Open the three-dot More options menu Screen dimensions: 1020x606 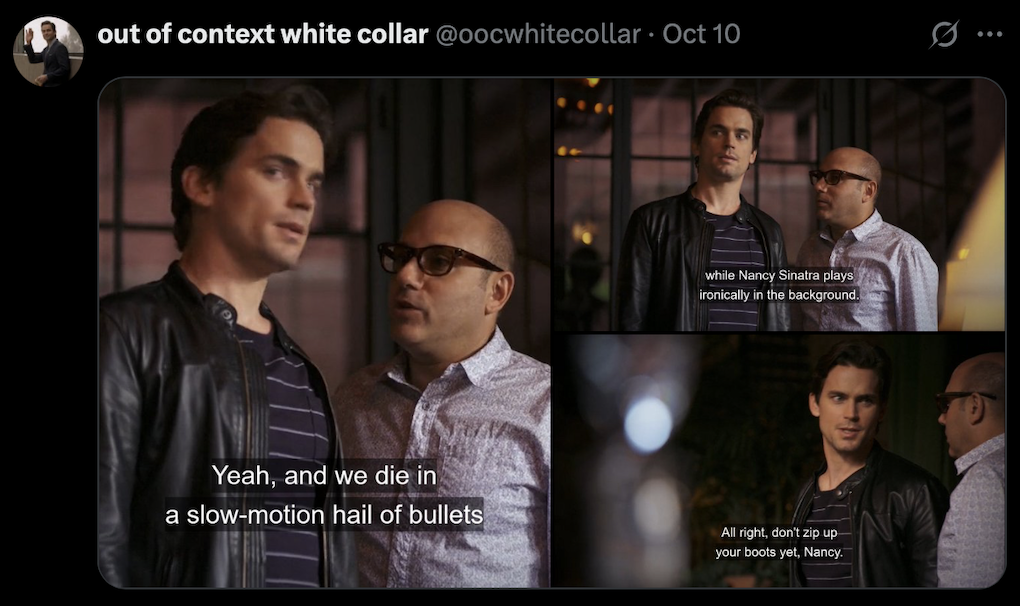point(989,34)
